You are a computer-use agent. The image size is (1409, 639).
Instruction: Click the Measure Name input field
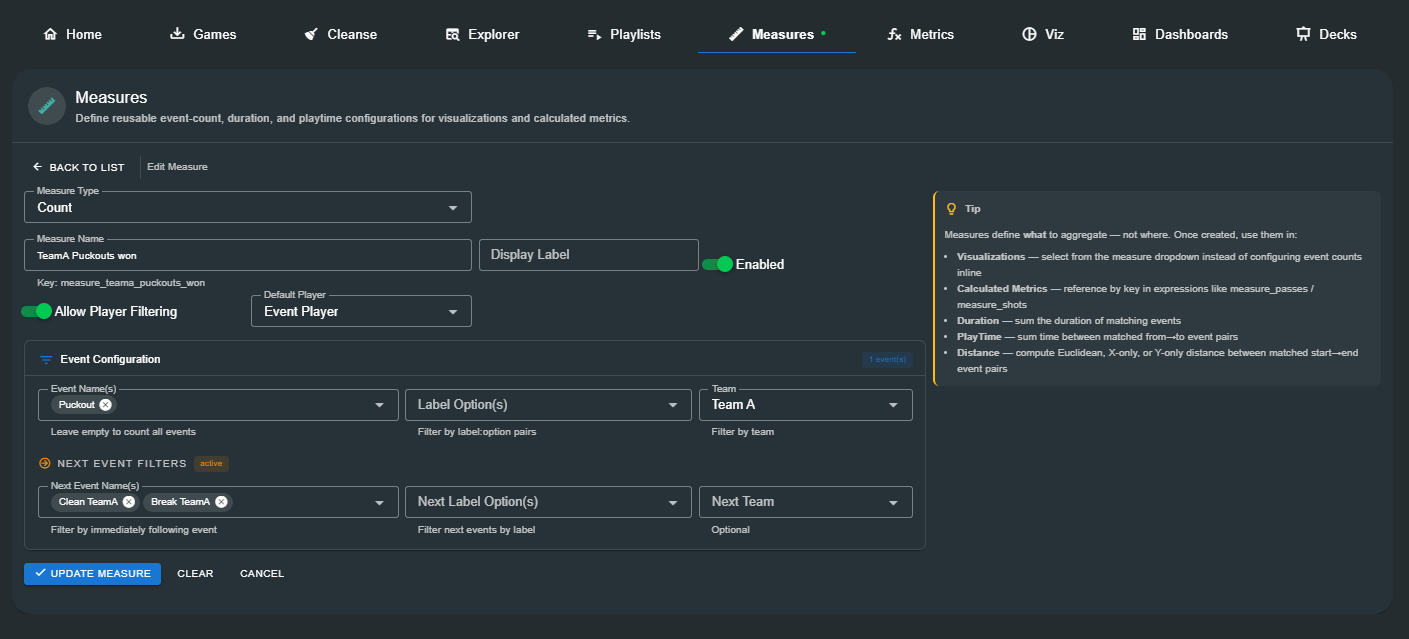[248, 255]
